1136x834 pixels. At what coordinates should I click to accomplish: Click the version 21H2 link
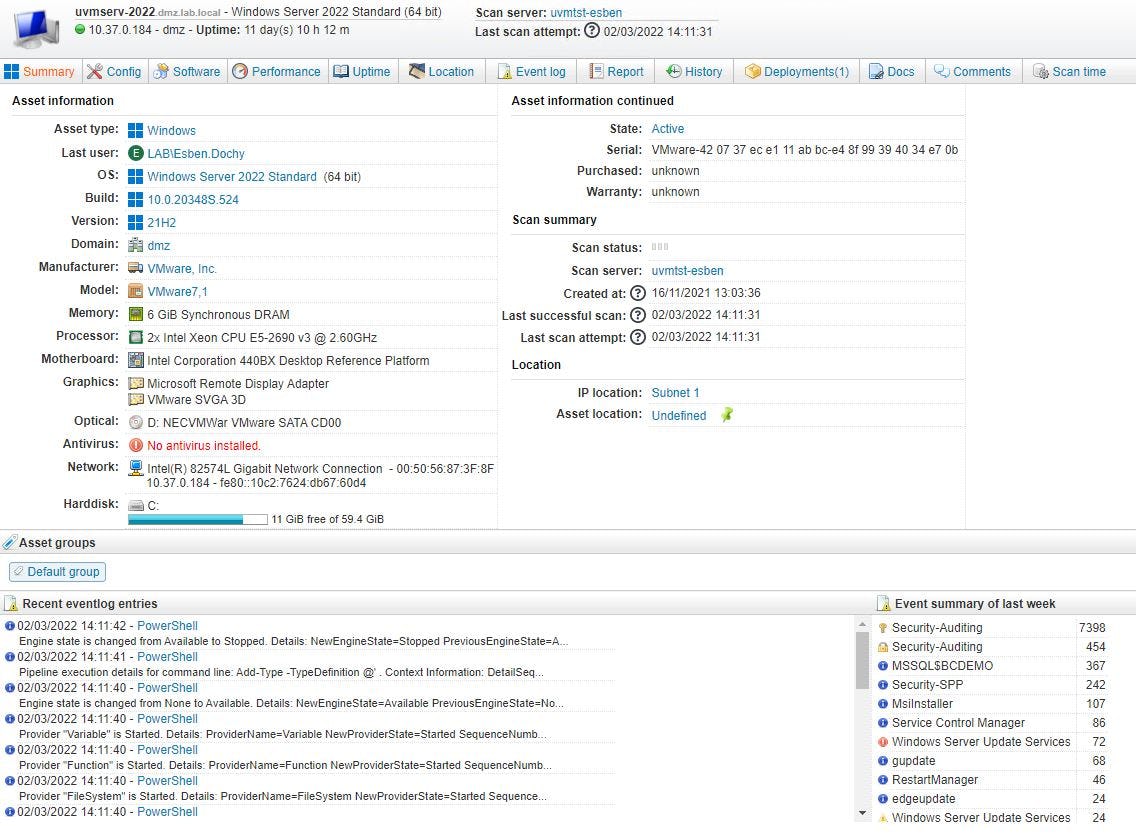162,222
